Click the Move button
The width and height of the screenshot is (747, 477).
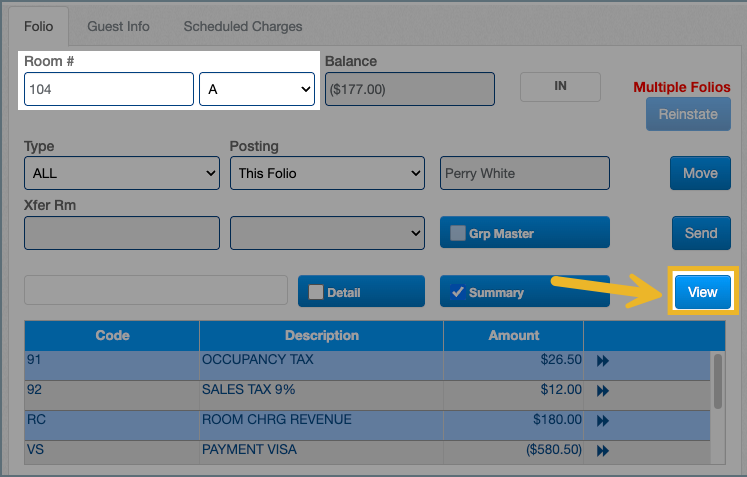point(700,173)
